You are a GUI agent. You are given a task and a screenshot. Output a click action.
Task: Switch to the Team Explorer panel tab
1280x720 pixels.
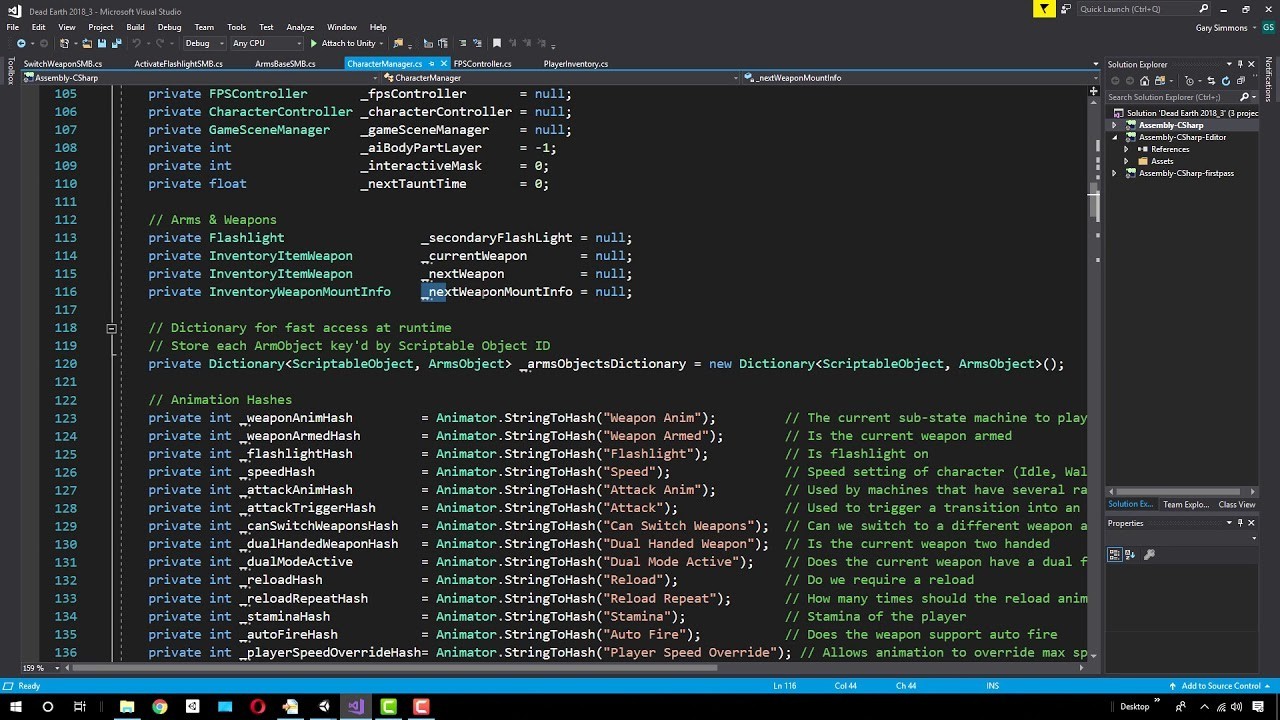pyautogui.click(x=1186, y=505)
